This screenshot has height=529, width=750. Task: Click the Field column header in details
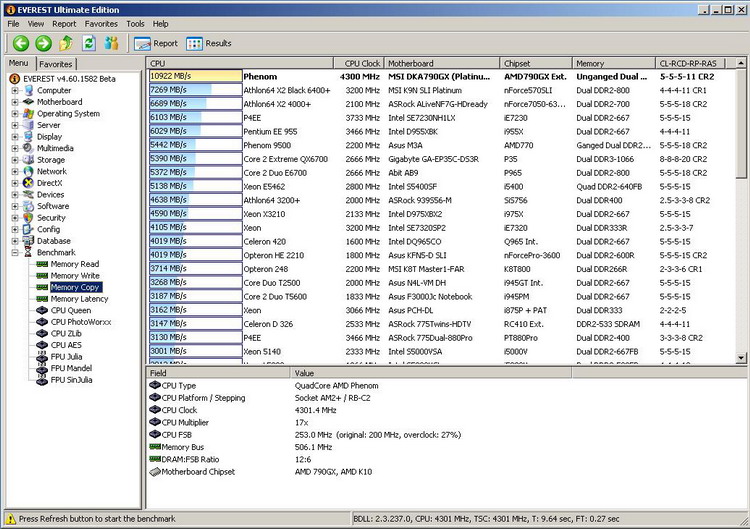coord(218,373)
